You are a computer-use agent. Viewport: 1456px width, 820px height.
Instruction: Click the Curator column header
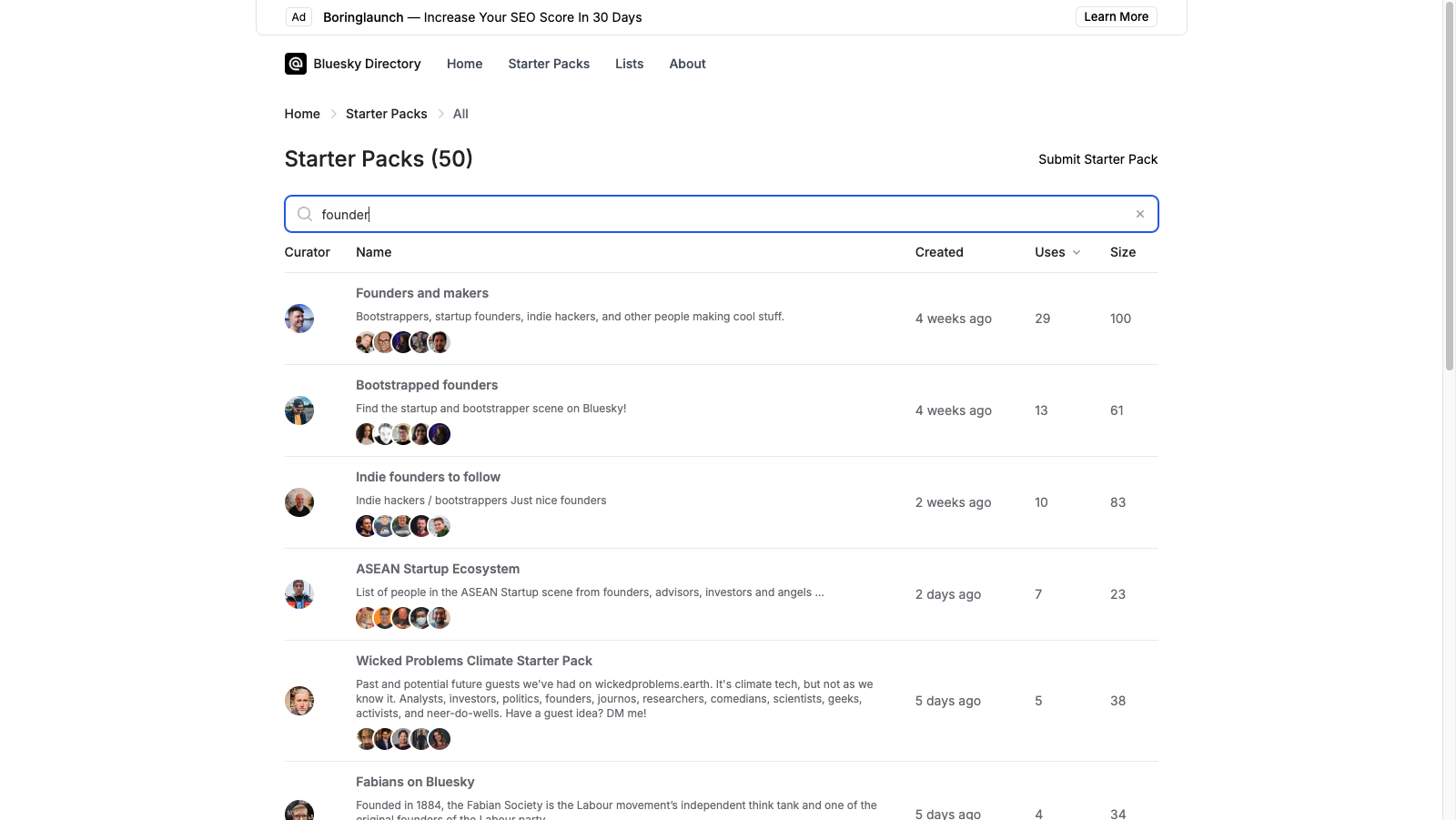tap(308, 252)
